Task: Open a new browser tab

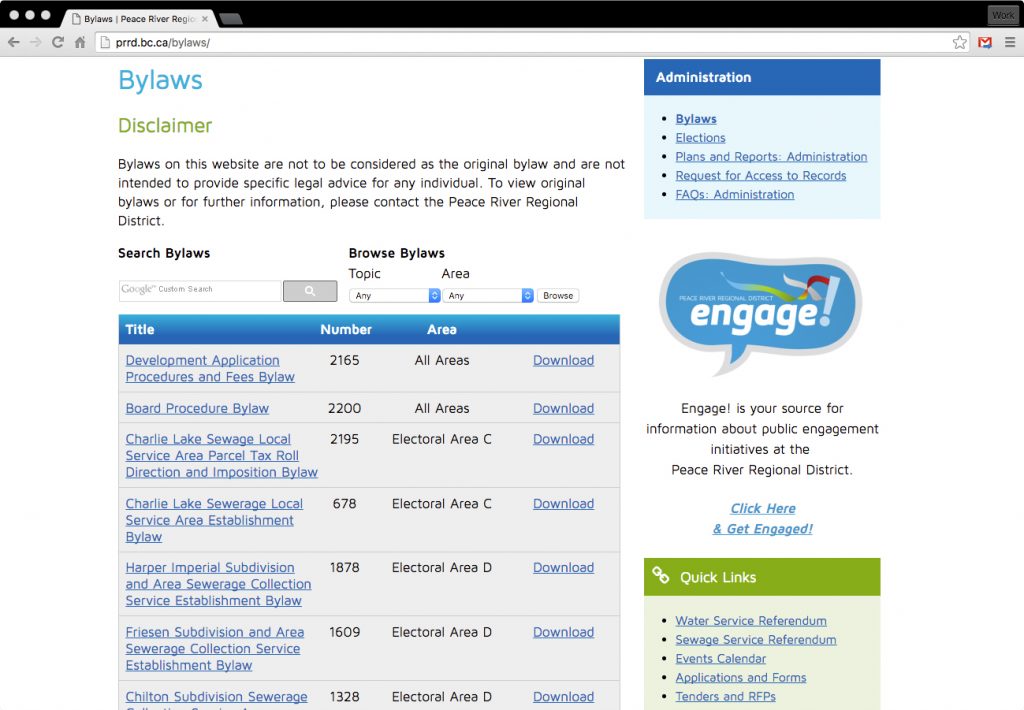Action: tap(230, 19)
